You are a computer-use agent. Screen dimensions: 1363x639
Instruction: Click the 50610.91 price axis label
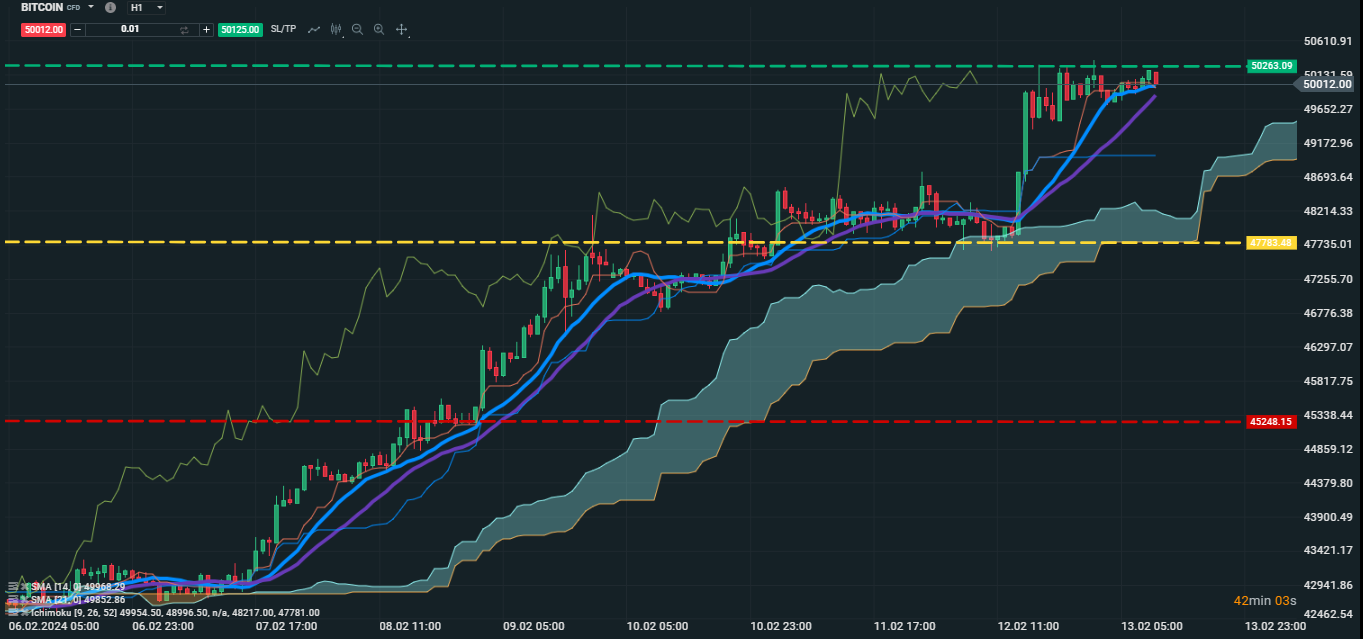pos(1328,41)
